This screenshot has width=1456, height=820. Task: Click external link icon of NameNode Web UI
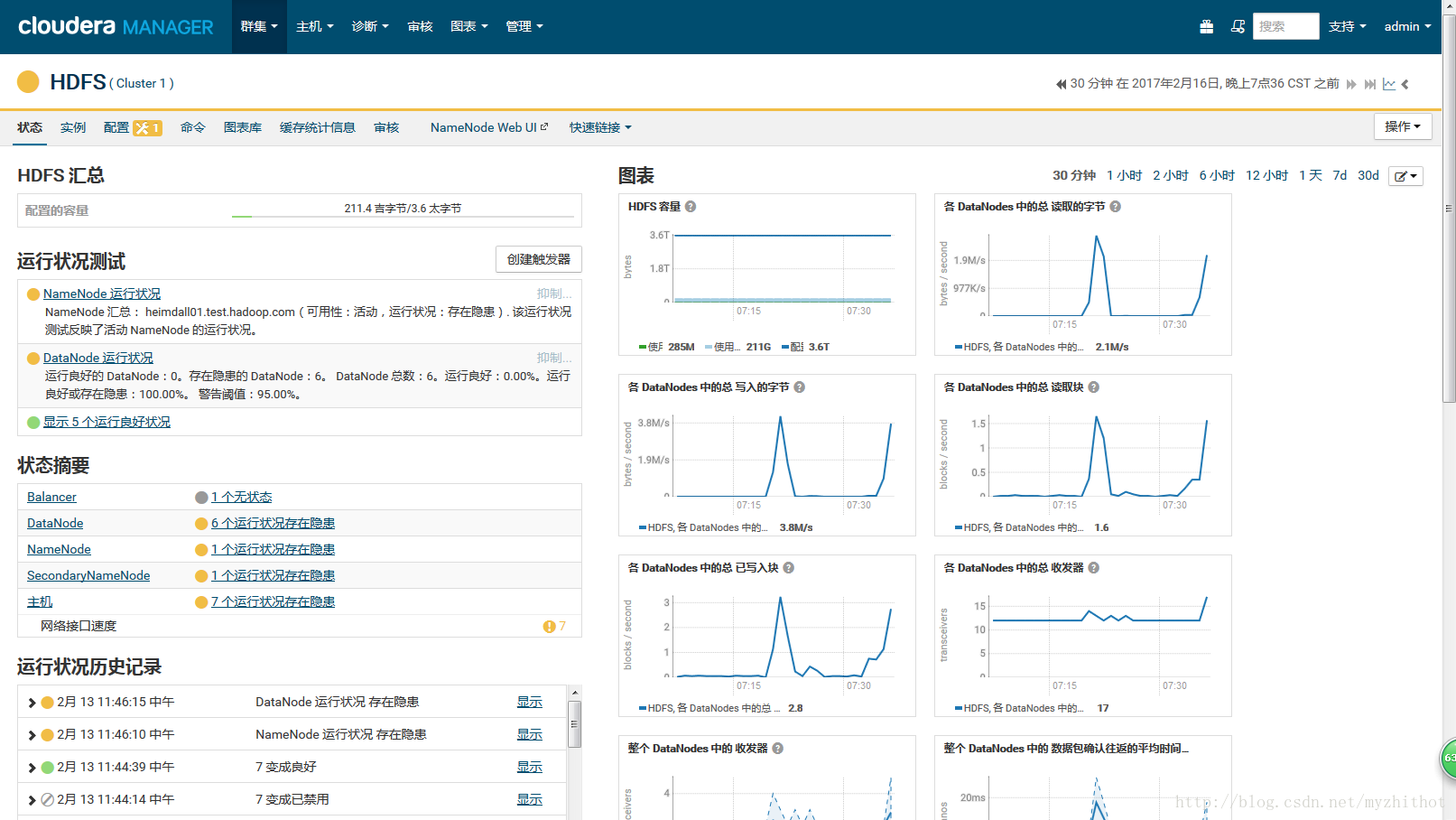pyautogui.click(x=544, y=127)
